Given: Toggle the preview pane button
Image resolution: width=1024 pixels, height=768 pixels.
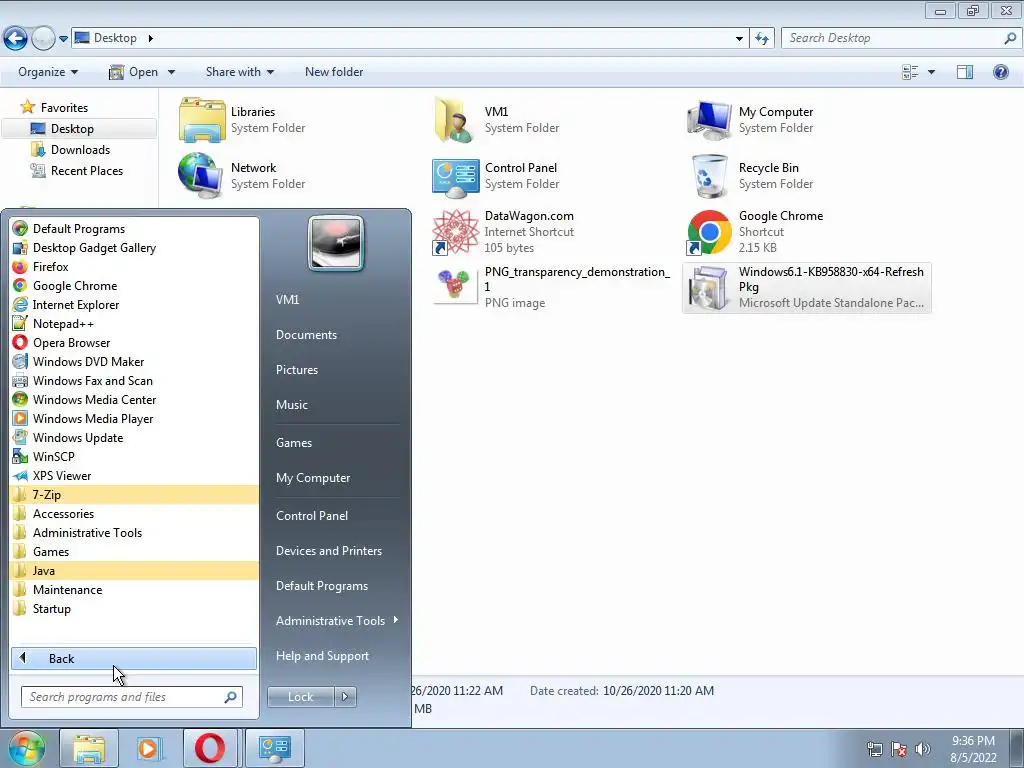Looking at the screenshot, I should coord(965,72).
